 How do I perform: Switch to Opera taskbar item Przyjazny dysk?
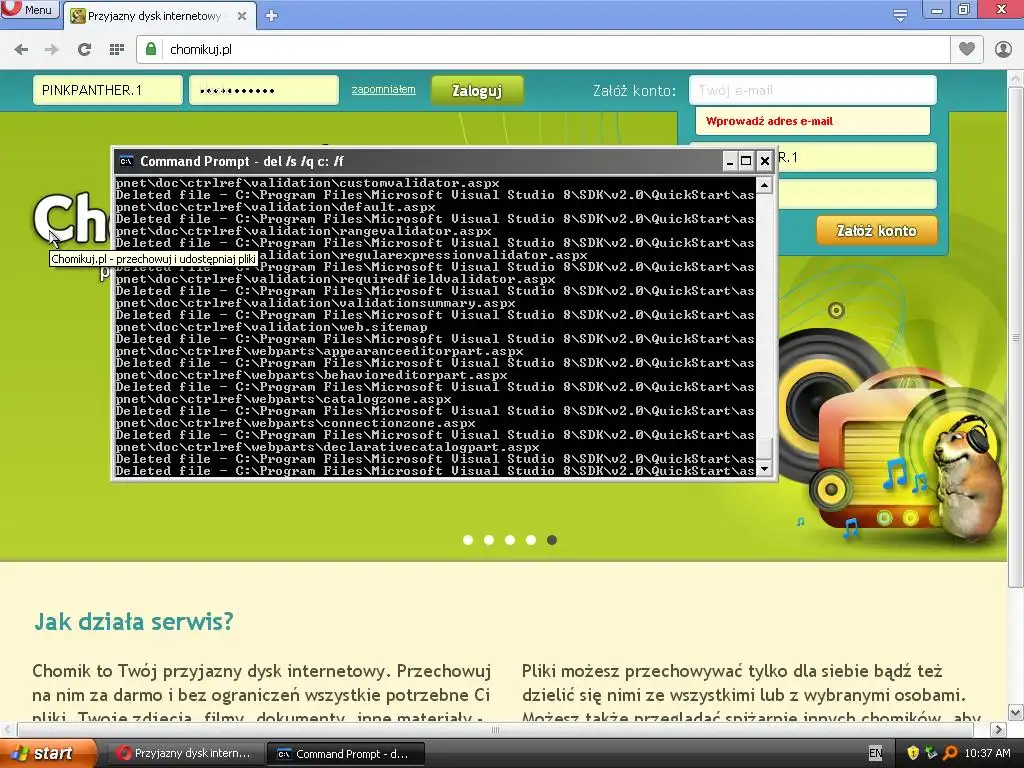tap(184, 753)
